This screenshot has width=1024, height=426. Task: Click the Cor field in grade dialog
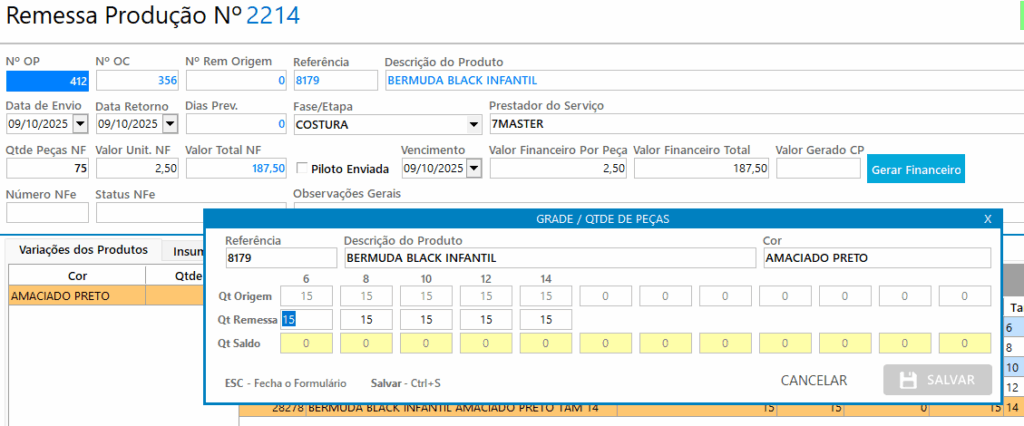coord(875,258)
